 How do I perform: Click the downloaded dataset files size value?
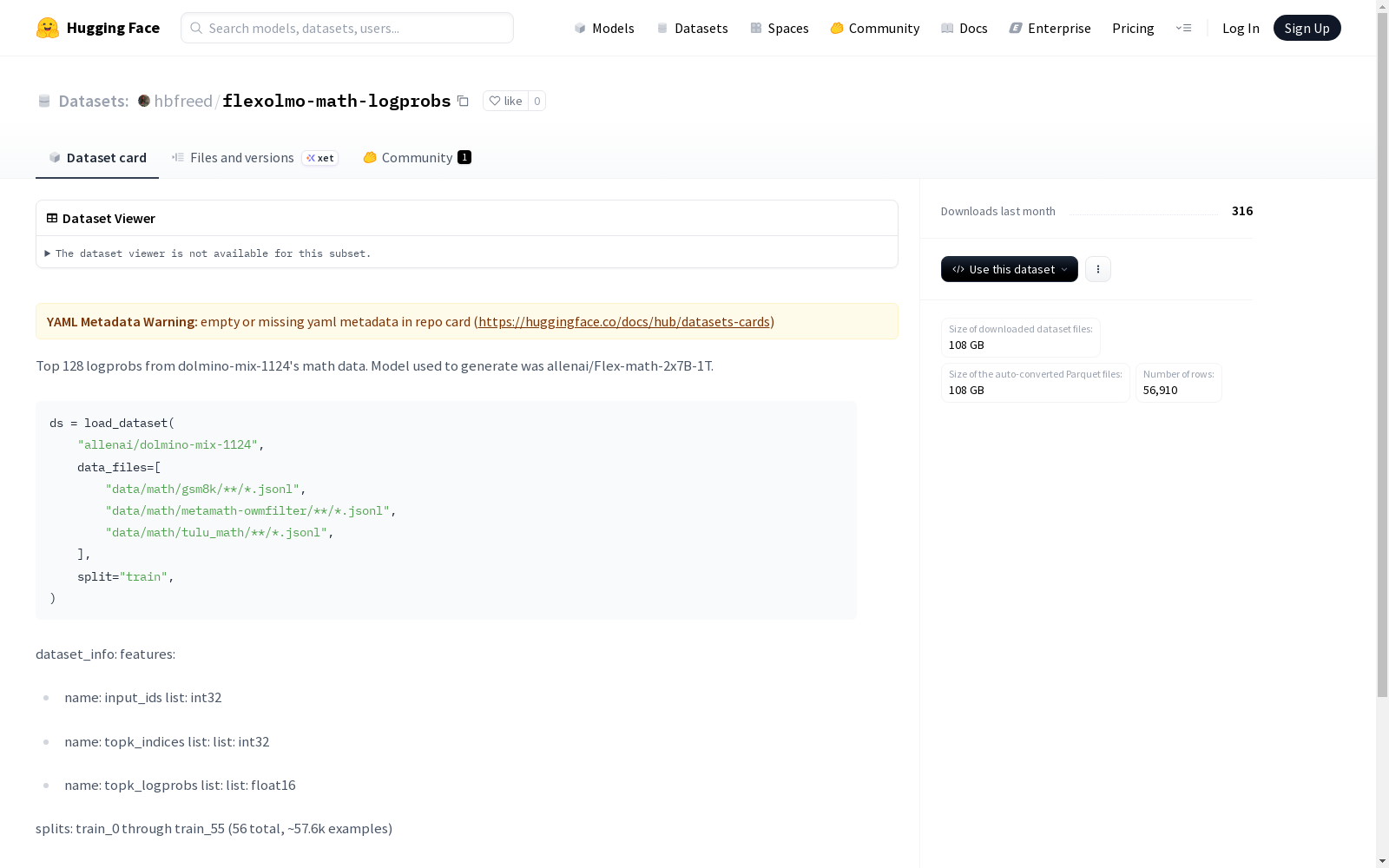[966, 345]
